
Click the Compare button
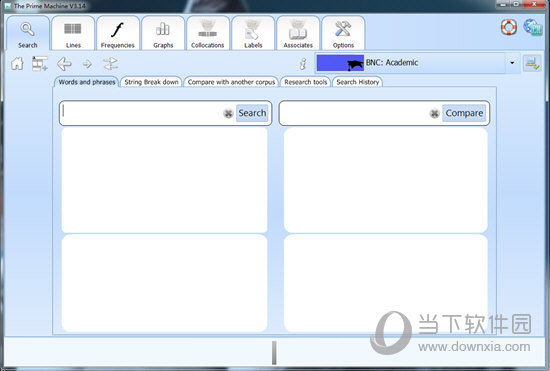pos(464,113)
